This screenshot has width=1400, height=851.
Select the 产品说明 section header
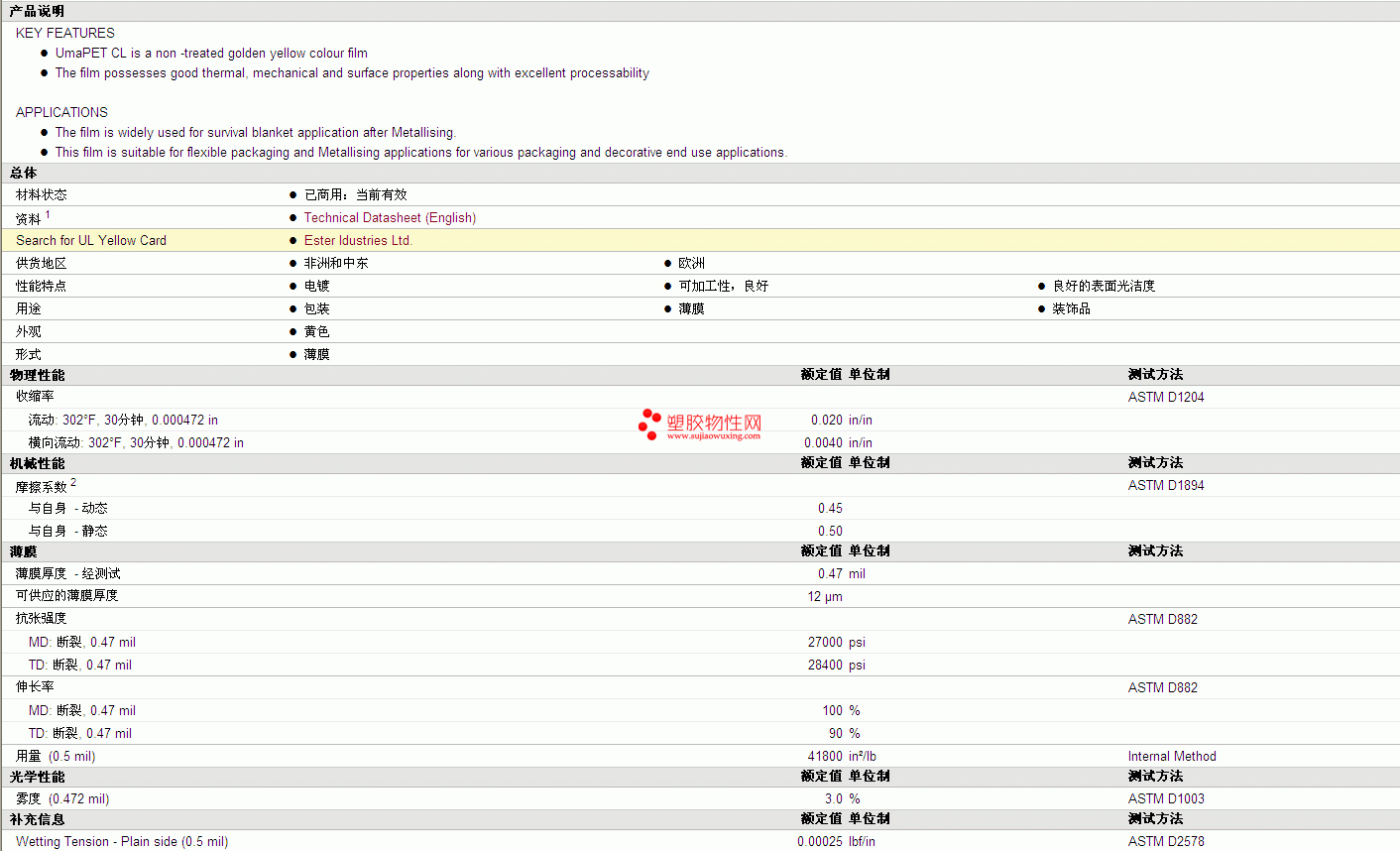[37, 11]
